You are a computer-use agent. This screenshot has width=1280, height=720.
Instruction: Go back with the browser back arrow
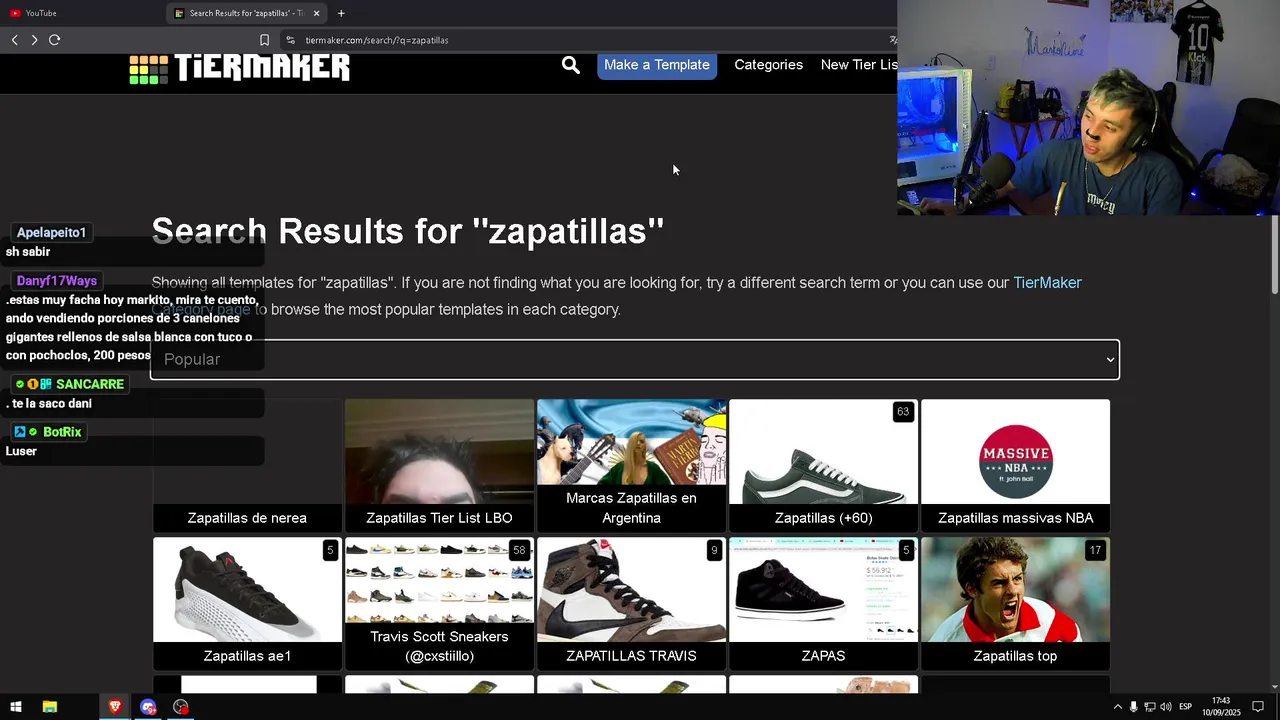[x=14, y=40]
